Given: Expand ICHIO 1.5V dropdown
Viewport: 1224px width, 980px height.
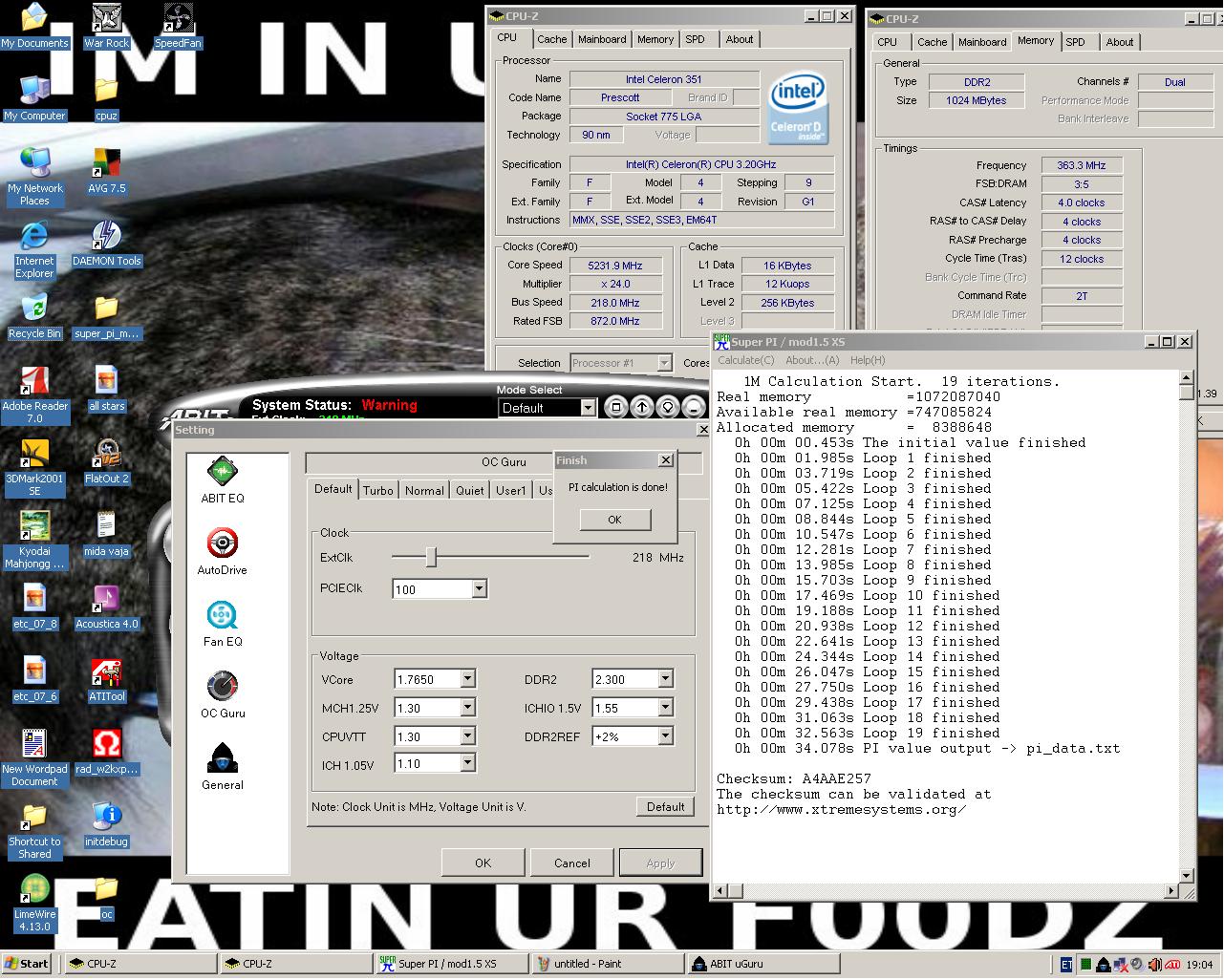Looking at the screenshot, I should click(665, 708).
